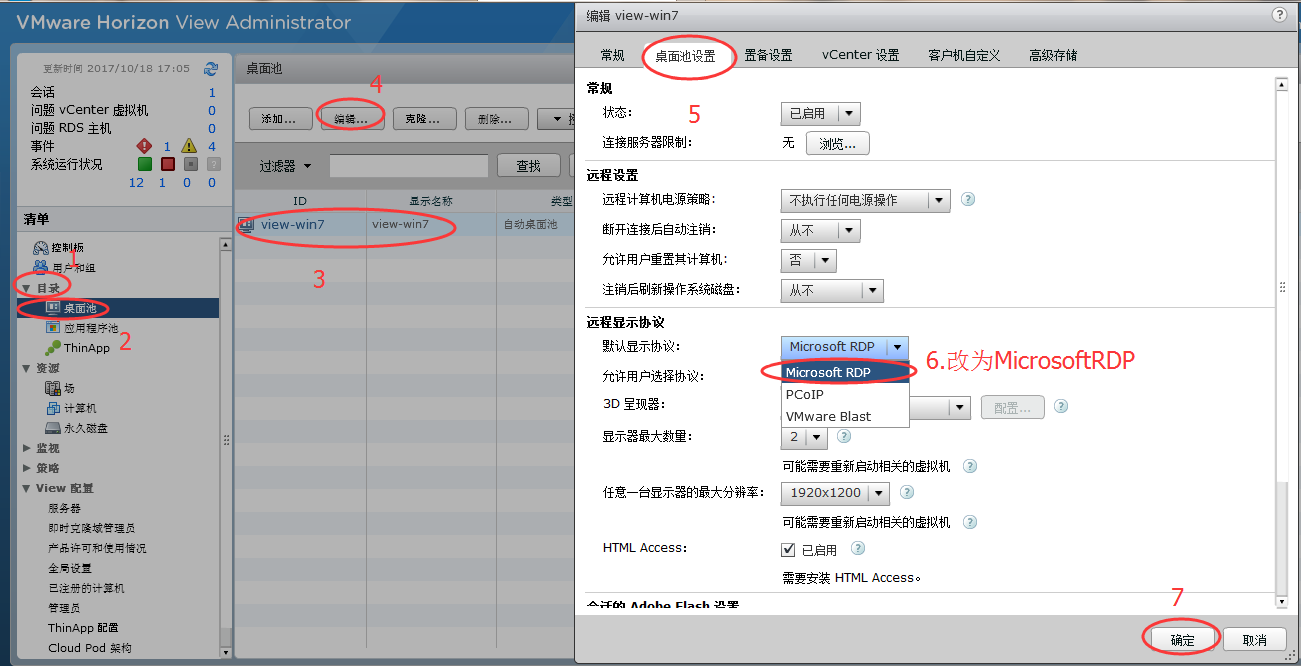Click the filter text input field
This screenshot has height=666, width=1301.
coord(409,166)
